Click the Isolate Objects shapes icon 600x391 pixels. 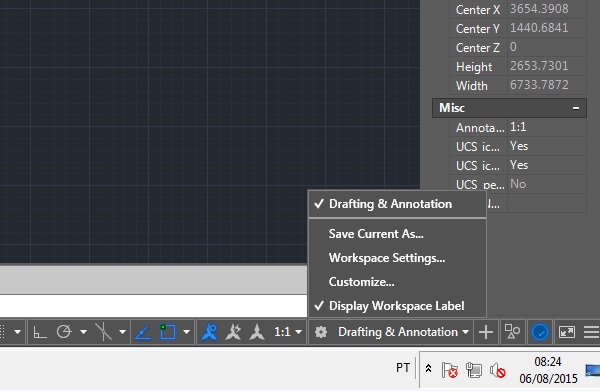coord(512,332)
